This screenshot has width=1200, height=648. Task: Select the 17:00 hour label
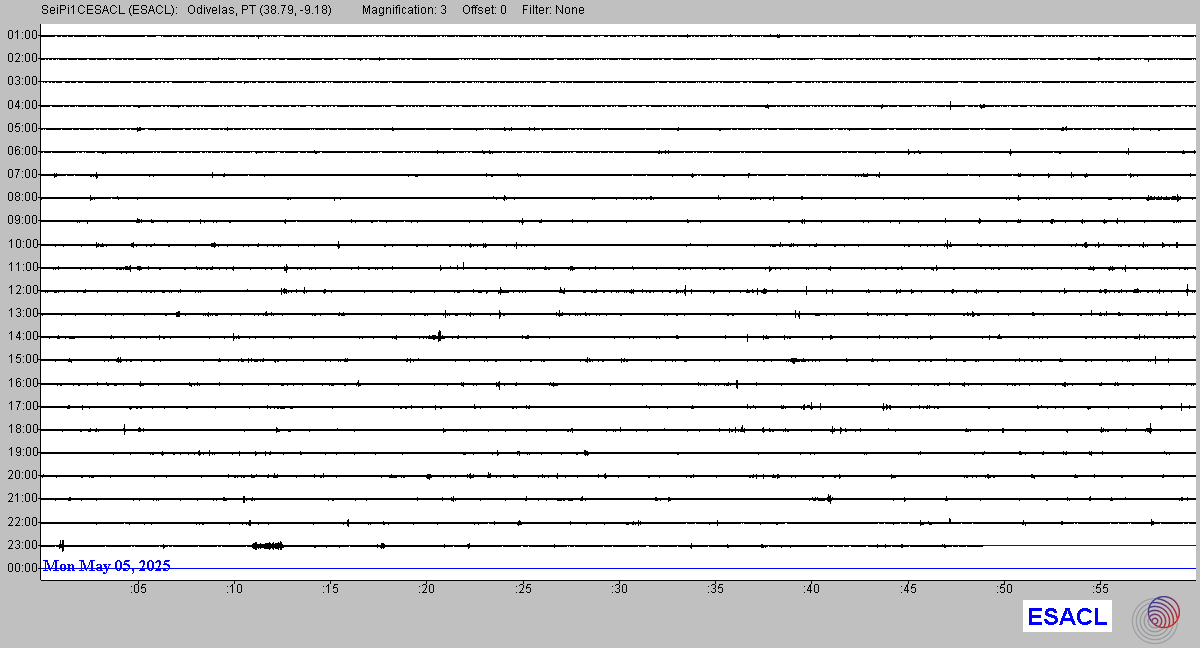point(22,406)
